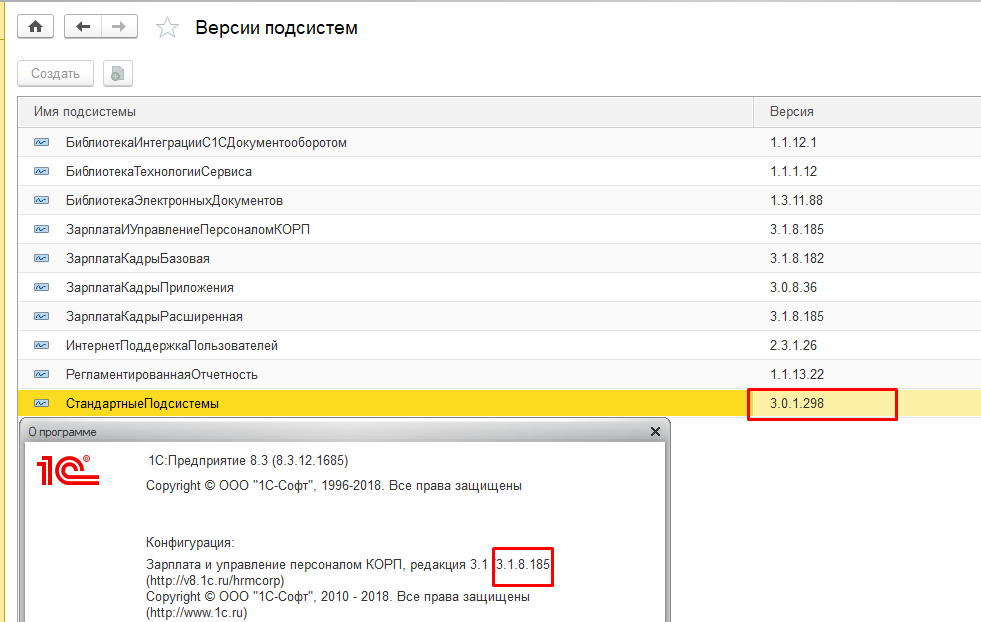Select row icon for ЗарплатаИУправлениеПерсоналомКОРП
The width and height of the screenshot is (981, 622).
(41, 230)
